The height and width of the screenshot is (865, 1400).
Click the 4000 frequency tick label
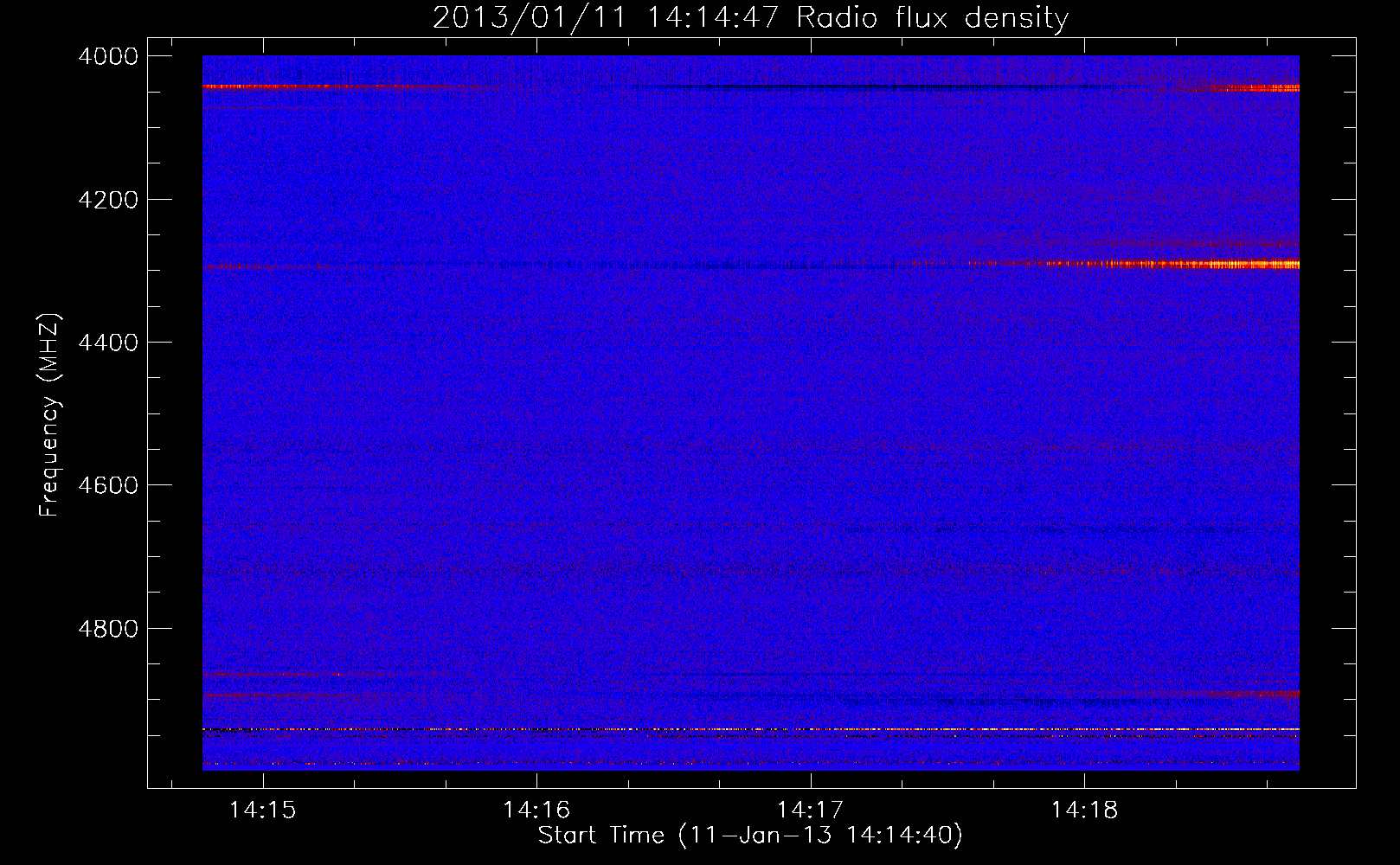pos(108,56)
